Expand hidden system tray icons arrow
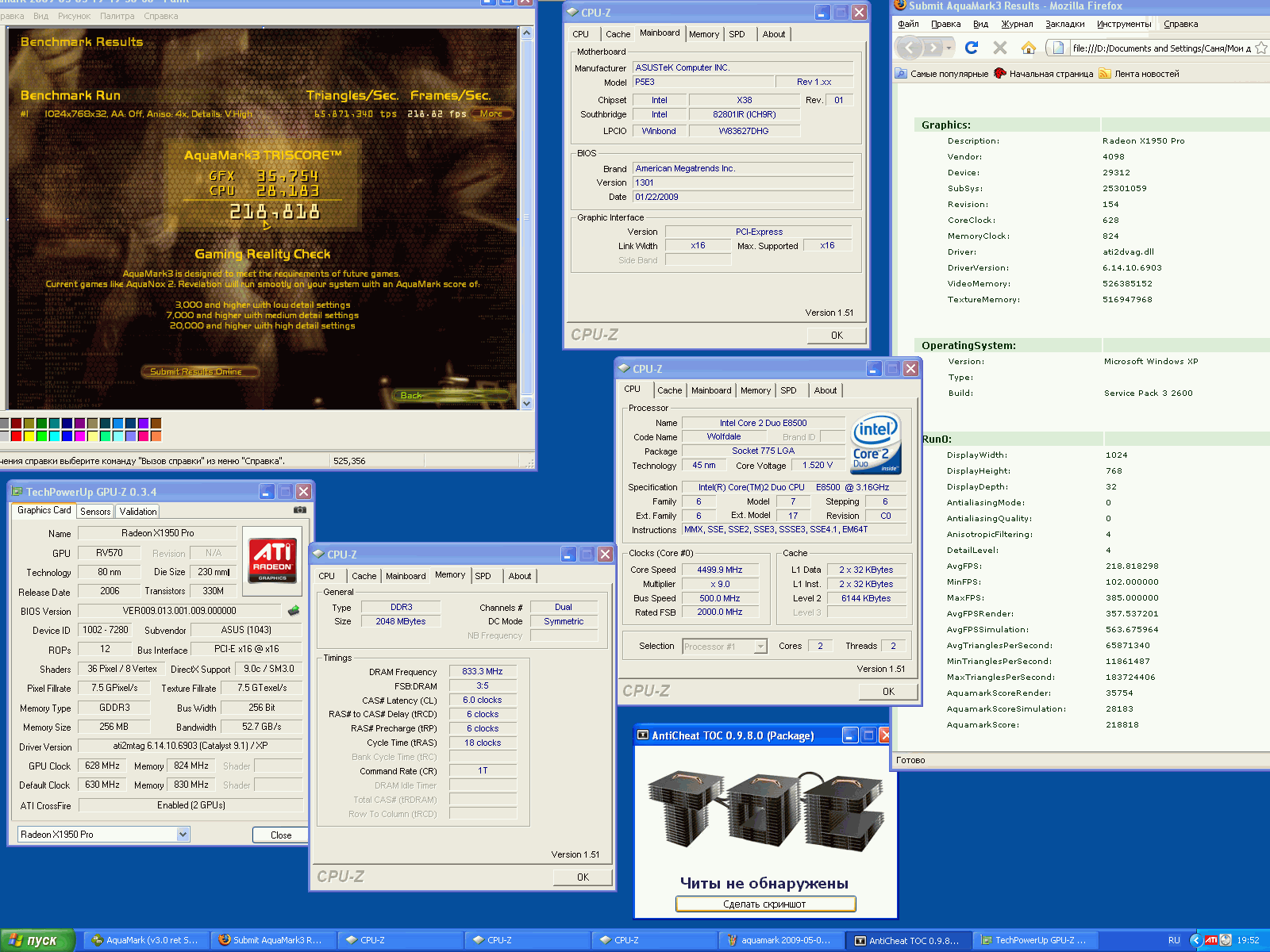Viewport: 1270px width, 952px height. tap(1195, 940)
